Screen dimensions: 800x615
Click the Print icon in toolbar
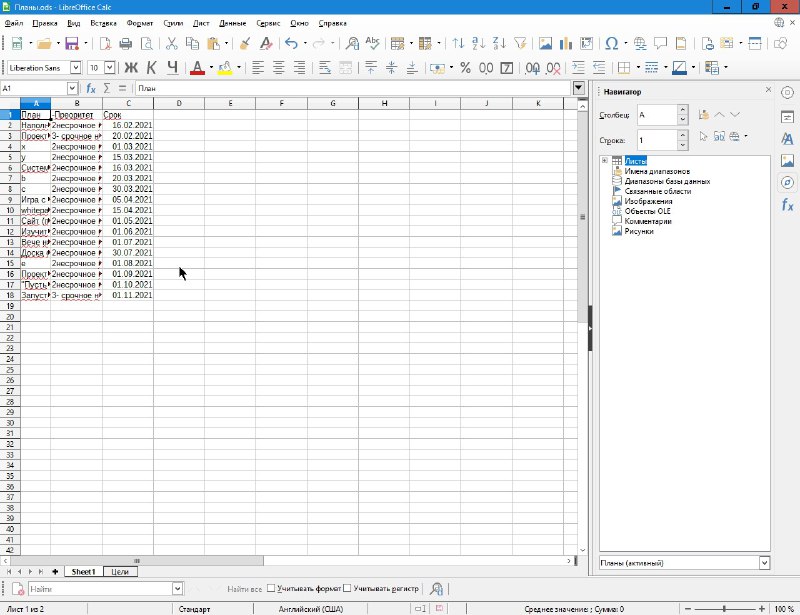click(x=126, y=44)
